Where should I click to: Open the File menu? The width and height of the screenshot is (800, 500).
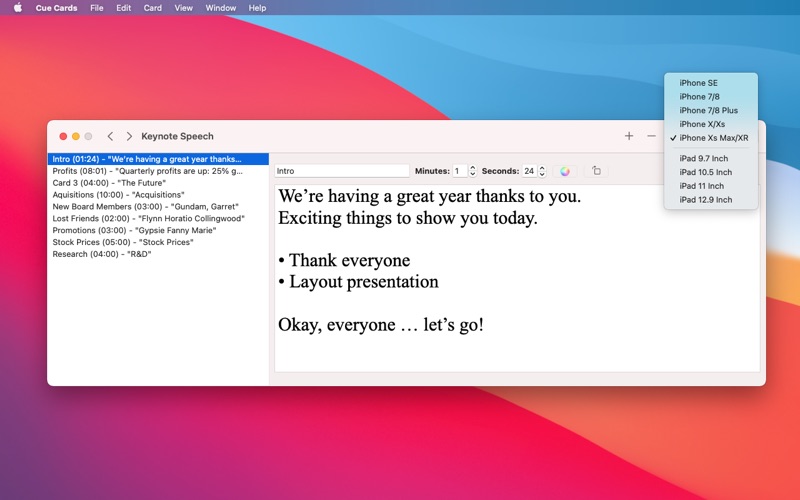96,8
